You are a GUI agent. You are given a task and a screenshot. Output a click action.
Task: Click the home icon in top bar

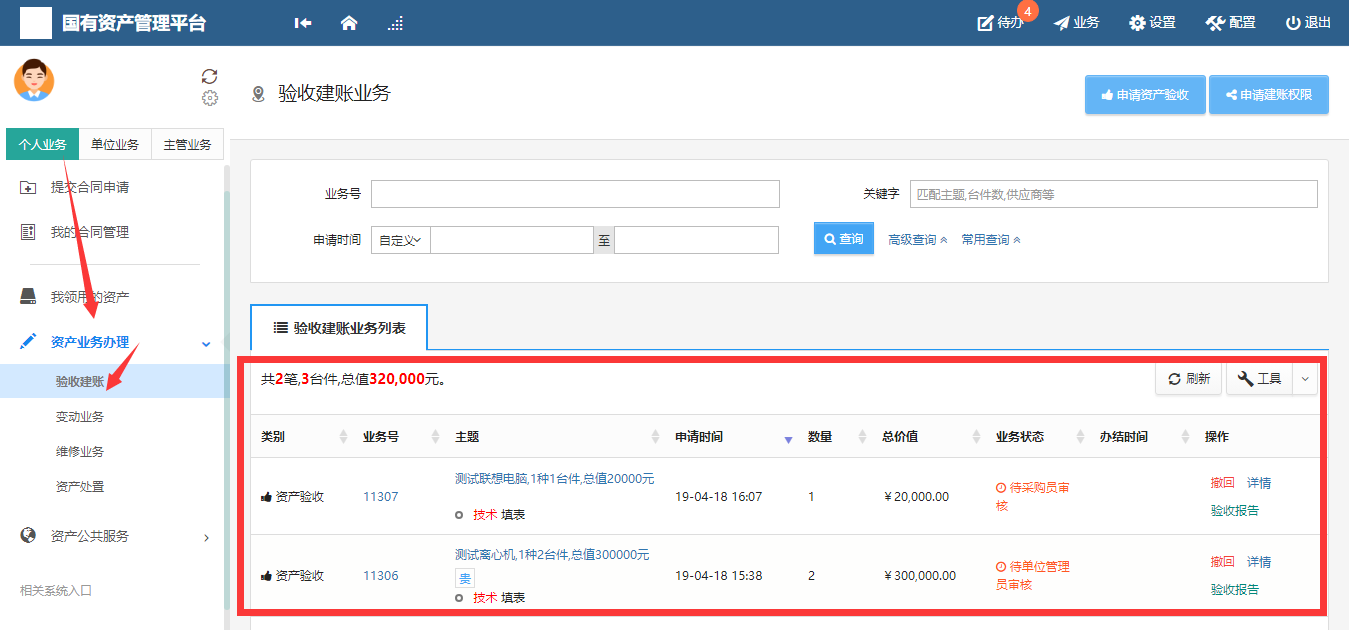tap(349, 23)
